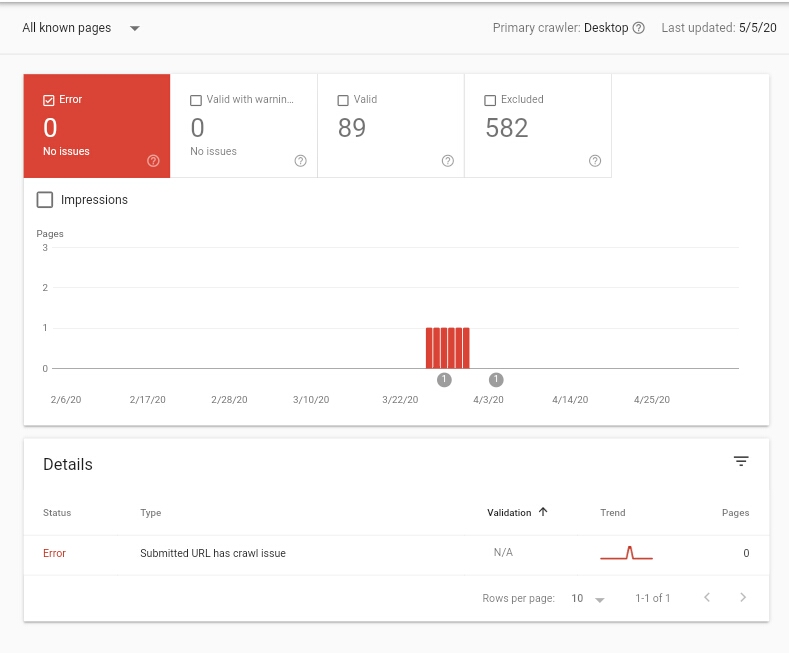Check the Excluded checkbox

pos(490,100)
